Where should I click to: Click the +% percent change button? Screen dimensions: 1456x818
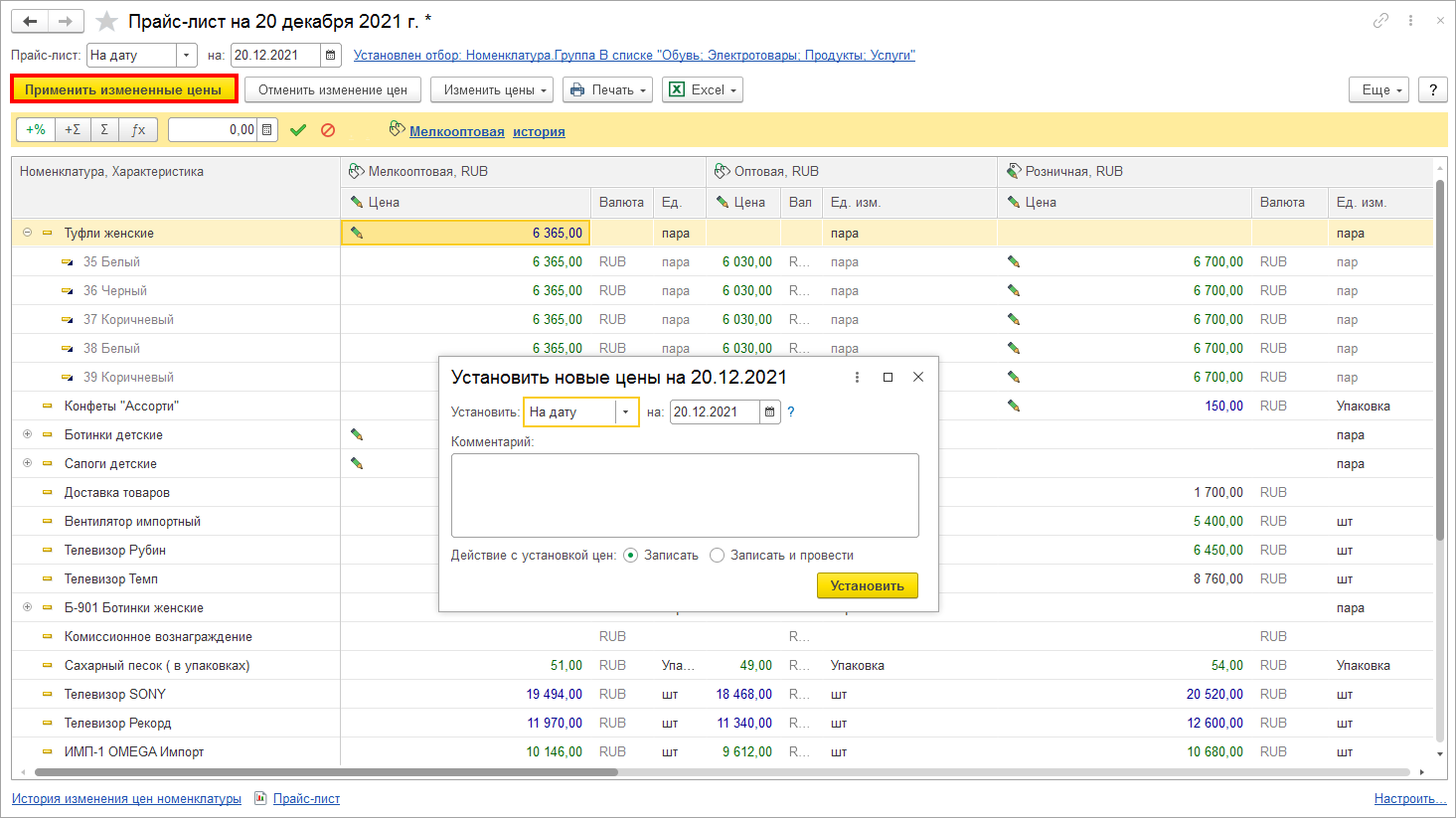click(x=36, y=129)
